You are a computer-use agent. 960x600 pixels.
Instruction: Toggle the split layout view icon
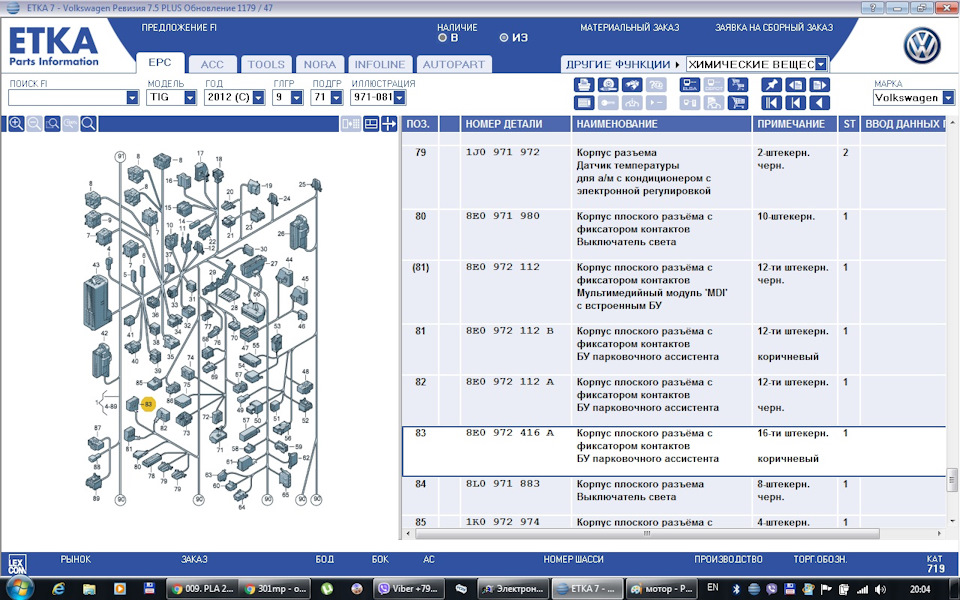pos(370,124)
